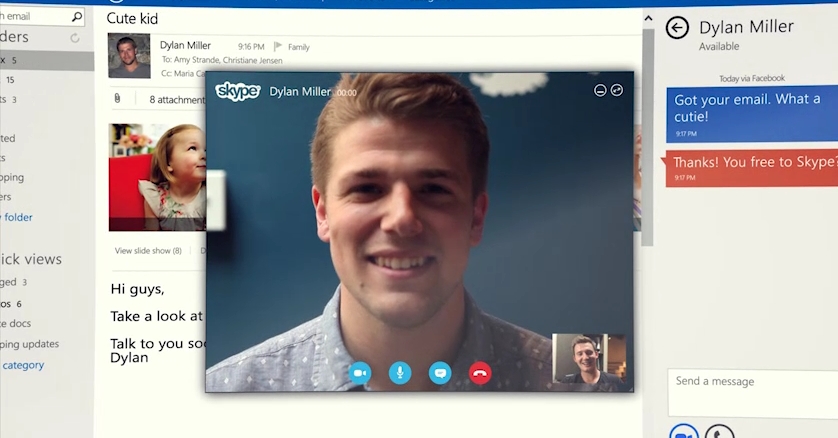This screenshot has width=838, height=438.
Task: Minimize the Skype call overlay
Action: (x=600, y=91)
